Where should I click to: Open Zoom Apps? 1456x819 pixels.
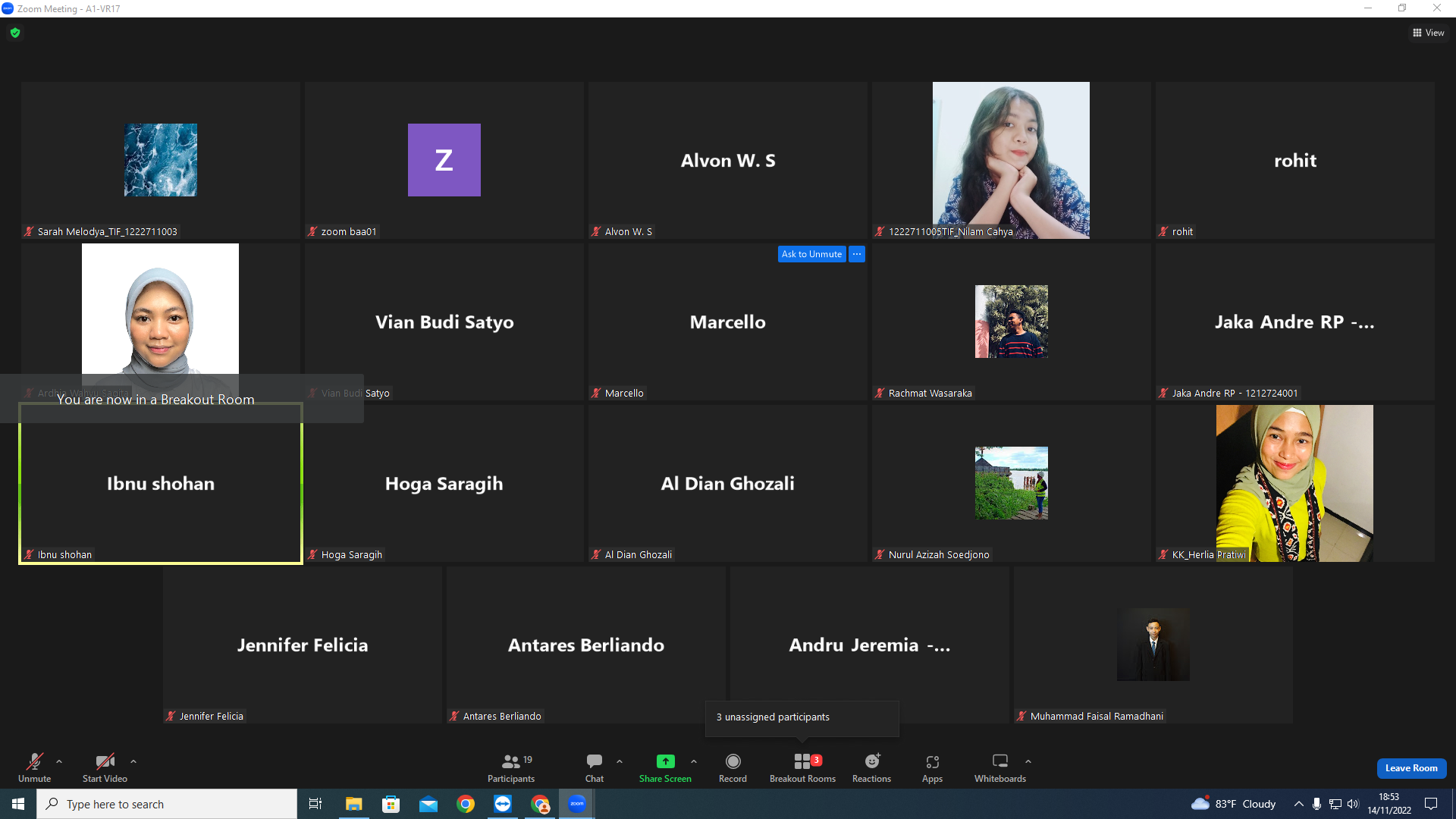pyautogui.click(x=932, y=767)
